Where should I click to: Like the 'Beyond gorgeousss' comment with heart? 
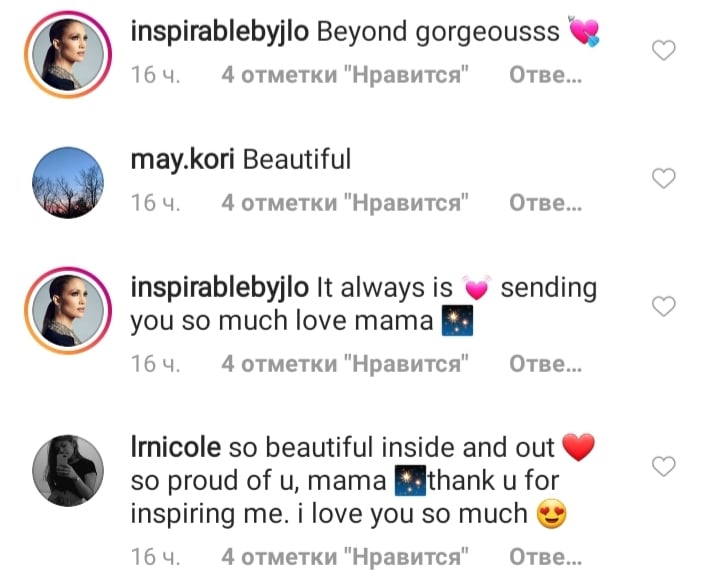pyautogui.click(x=663, y=50)
